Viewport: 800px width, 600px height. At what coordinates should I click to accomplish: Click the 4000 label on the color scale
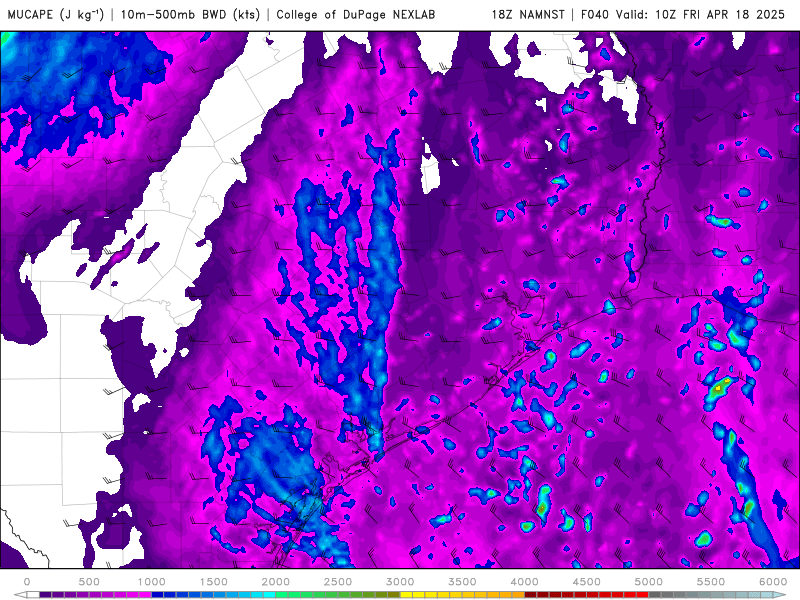point(524,582)
